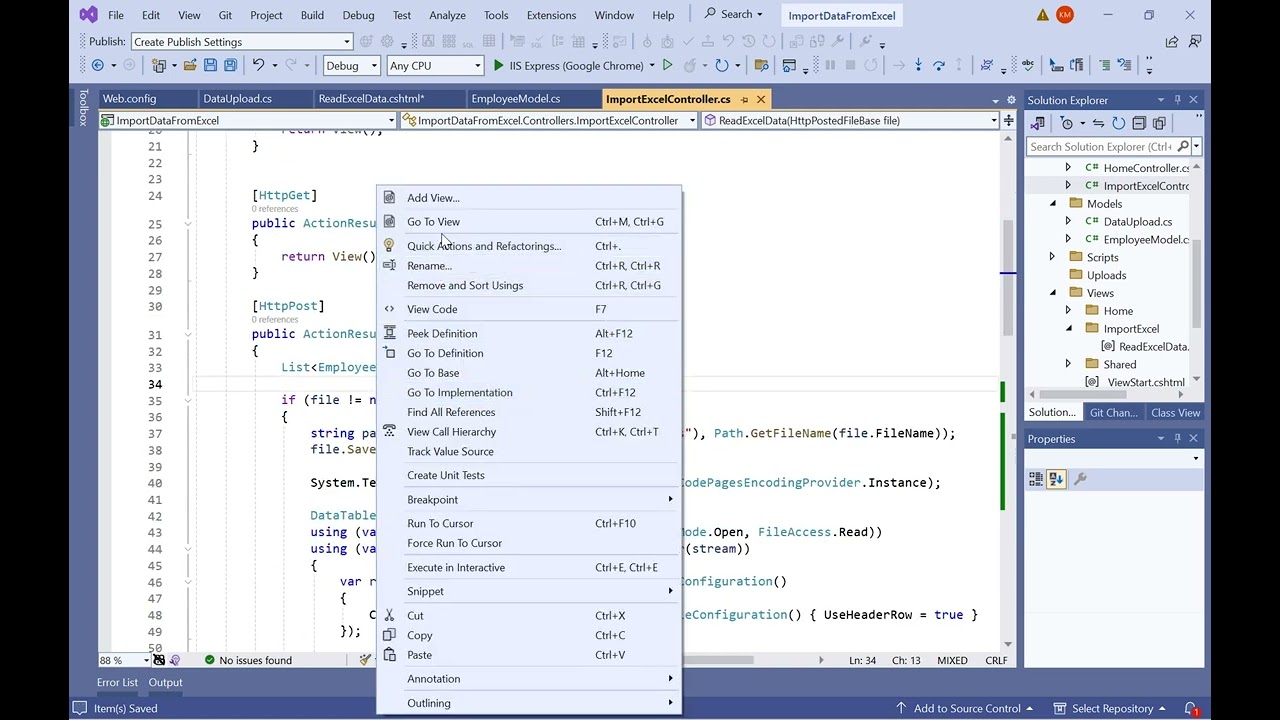
Task: Switch to the EmployeeModel.cs tab
Action: pos(515,99)
